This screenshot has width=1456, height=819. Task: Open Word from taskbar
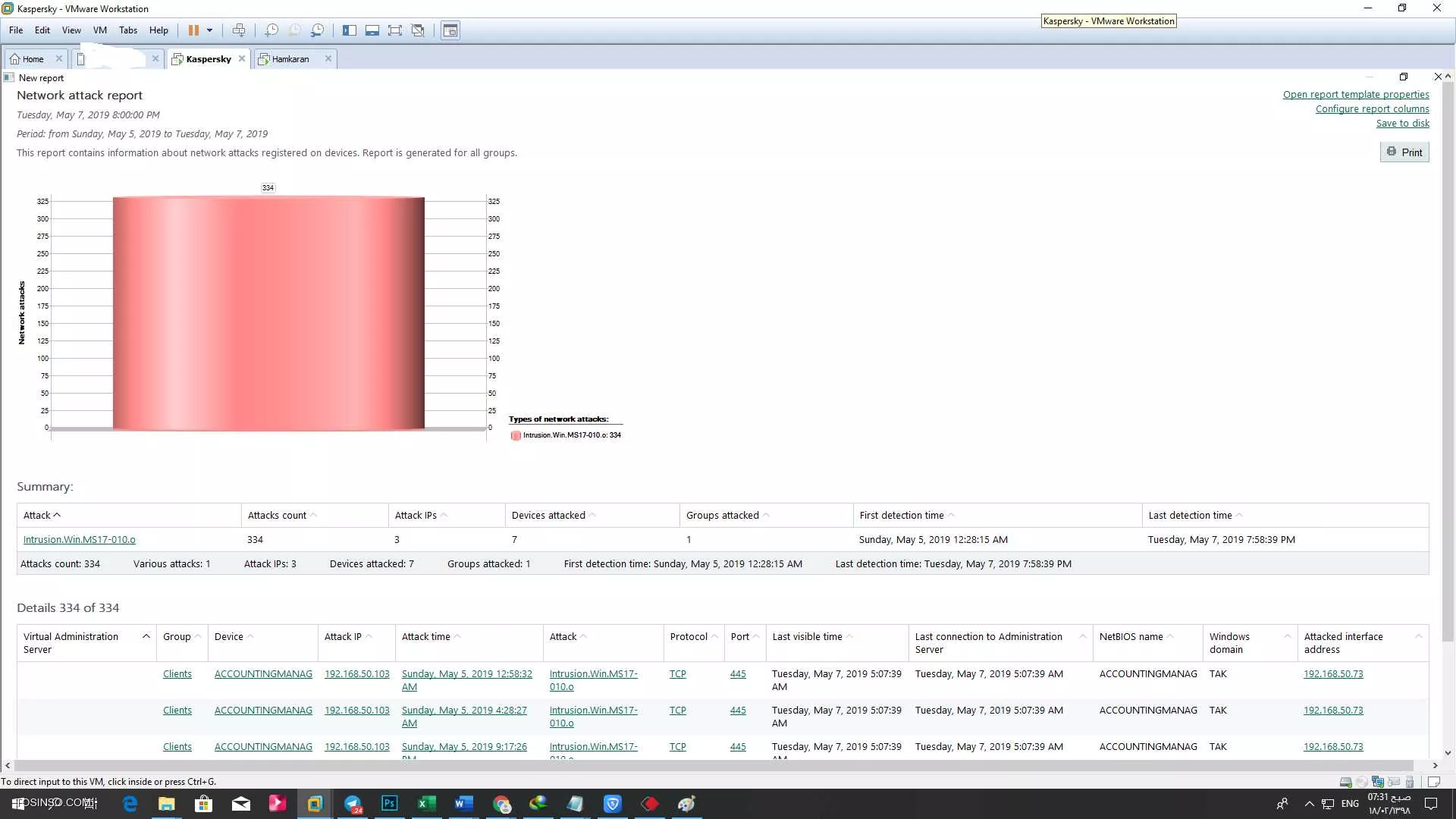[464, 804]
